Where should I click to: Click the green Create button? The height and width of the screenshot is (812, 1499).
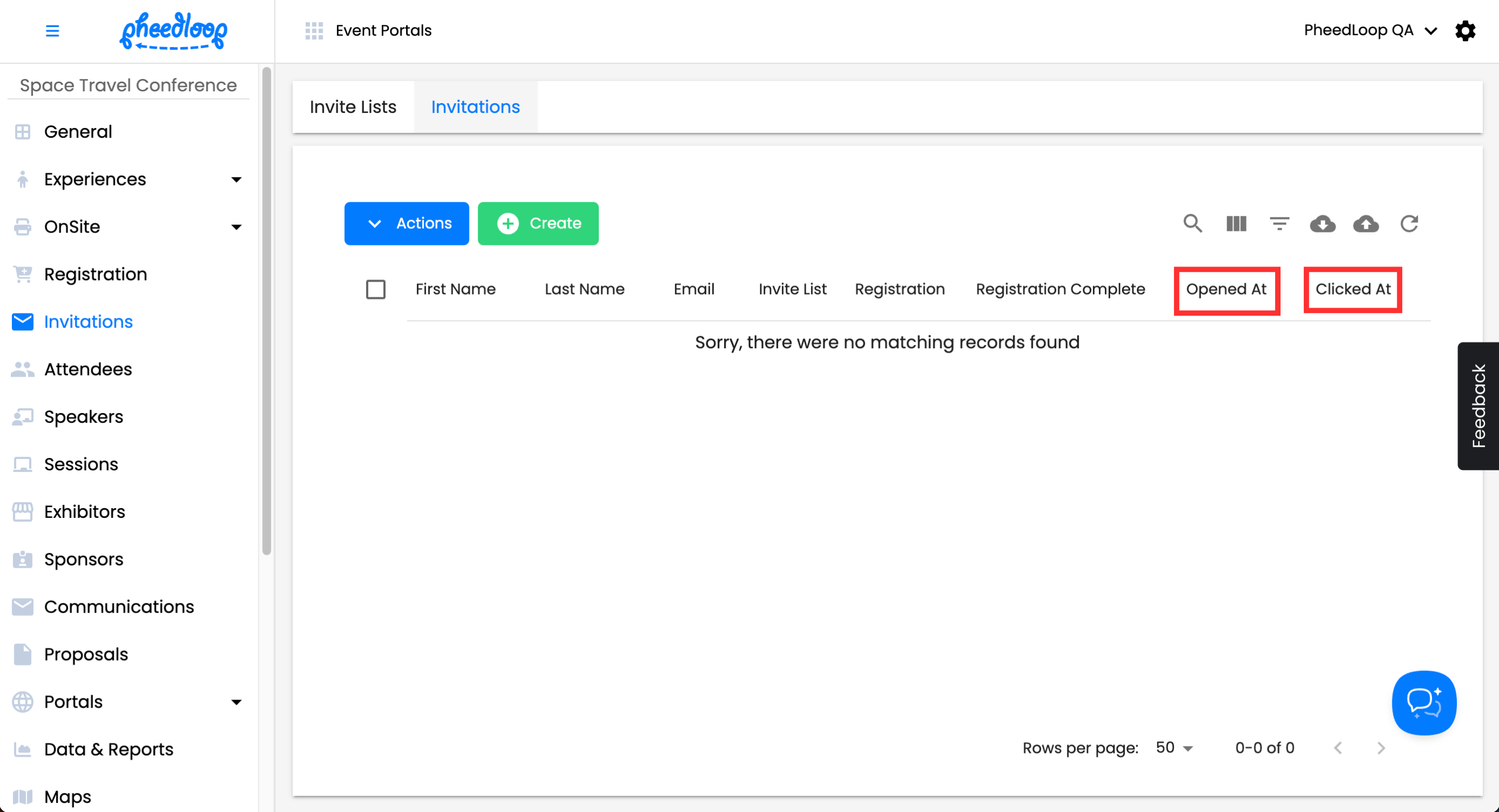(538, 223)
